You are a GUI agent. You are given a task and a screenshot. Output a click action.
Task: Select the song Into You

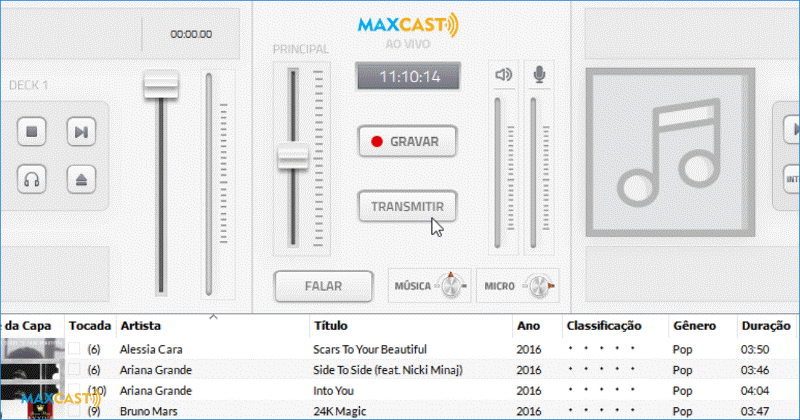[x=333, y=390]
